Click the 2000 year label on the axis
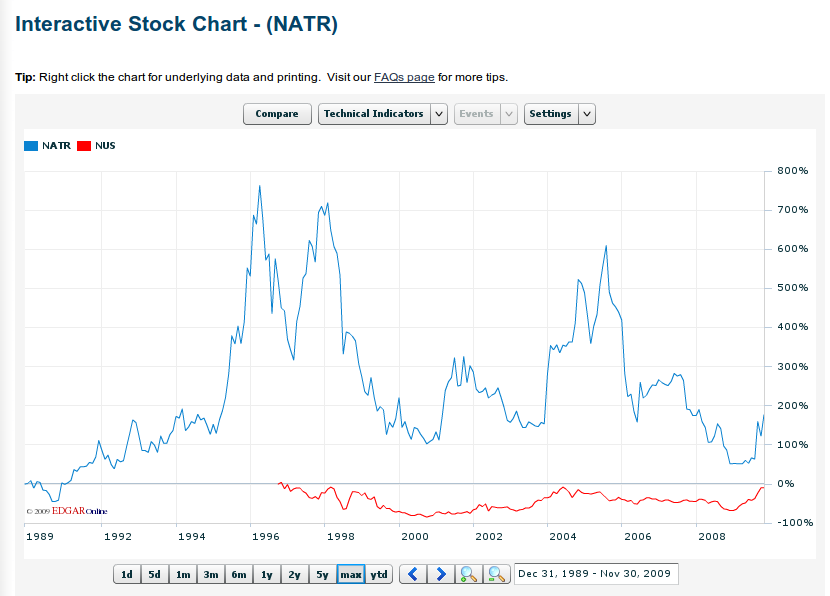The height and width of the screenshot is (596, 830). click(x=414, y=537)
